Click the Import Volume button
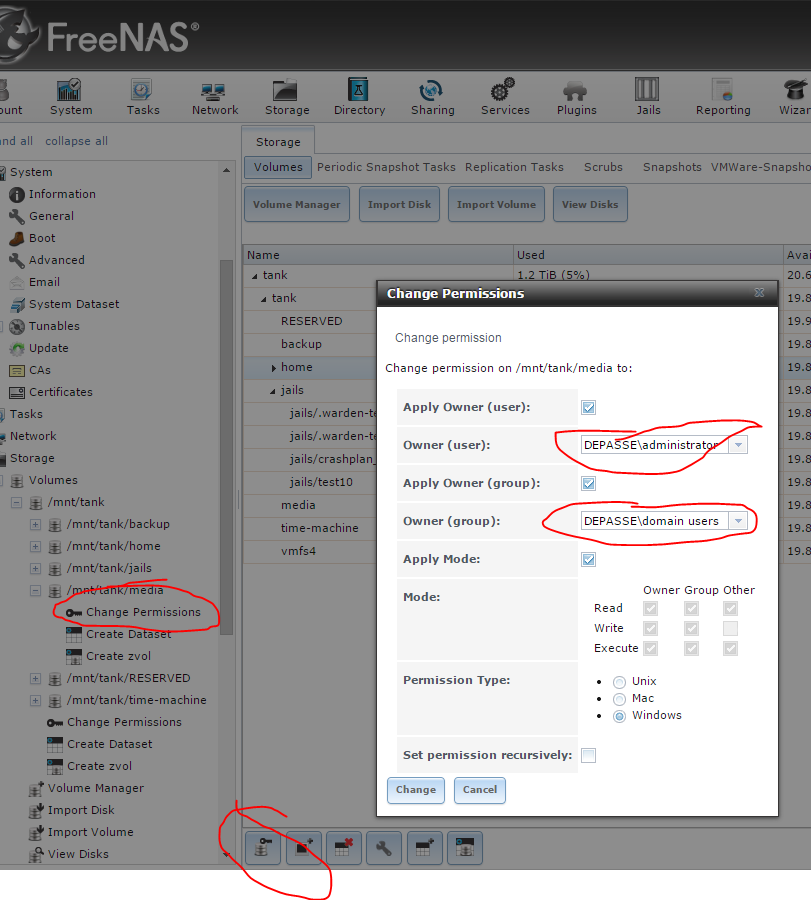The height and width of the screenshot is (900, 811). (496, 204)
